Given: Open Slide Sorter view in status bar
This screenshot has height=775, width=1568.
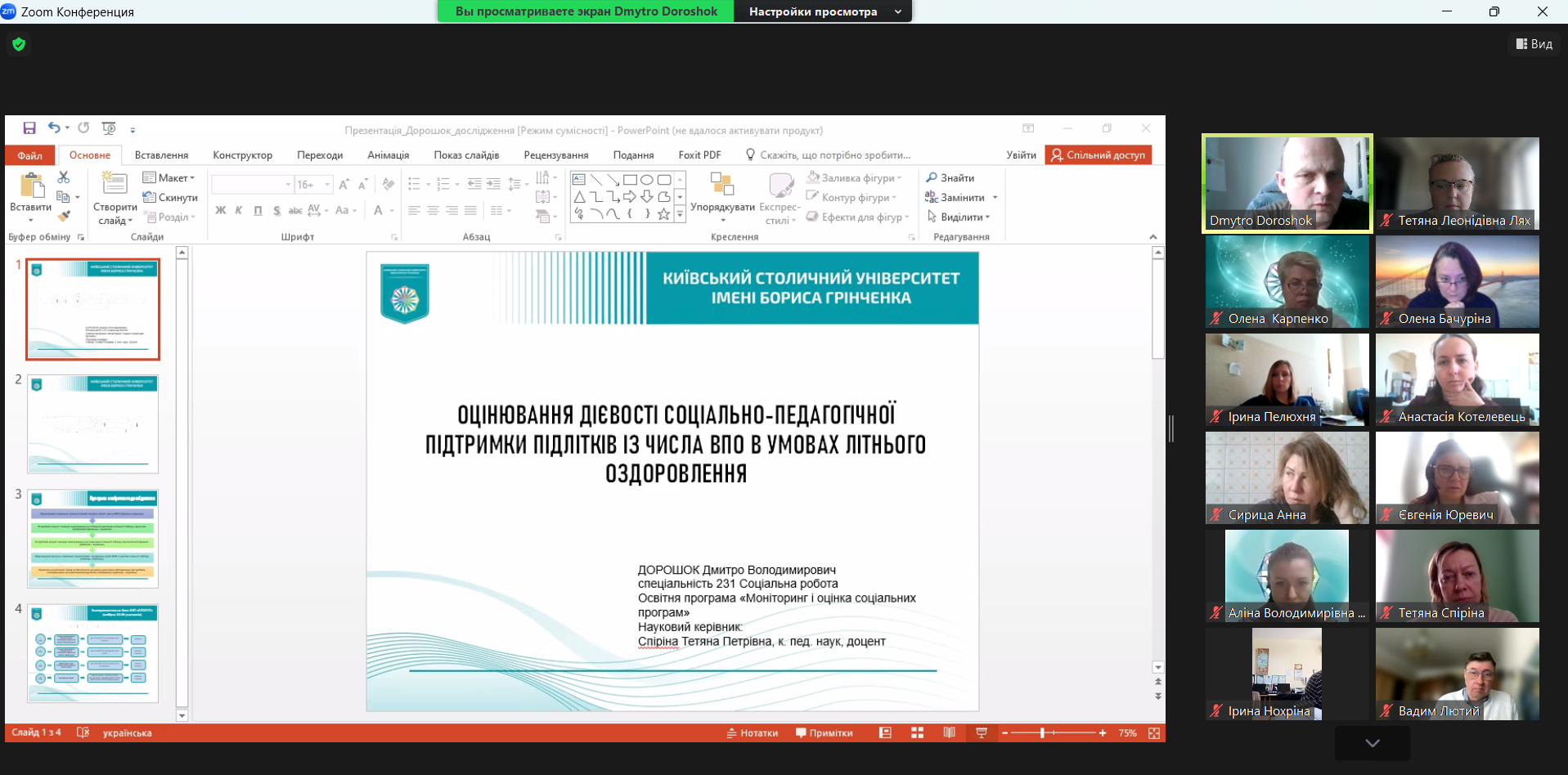Looking at the screenshot, I should (x=917, y=733).
